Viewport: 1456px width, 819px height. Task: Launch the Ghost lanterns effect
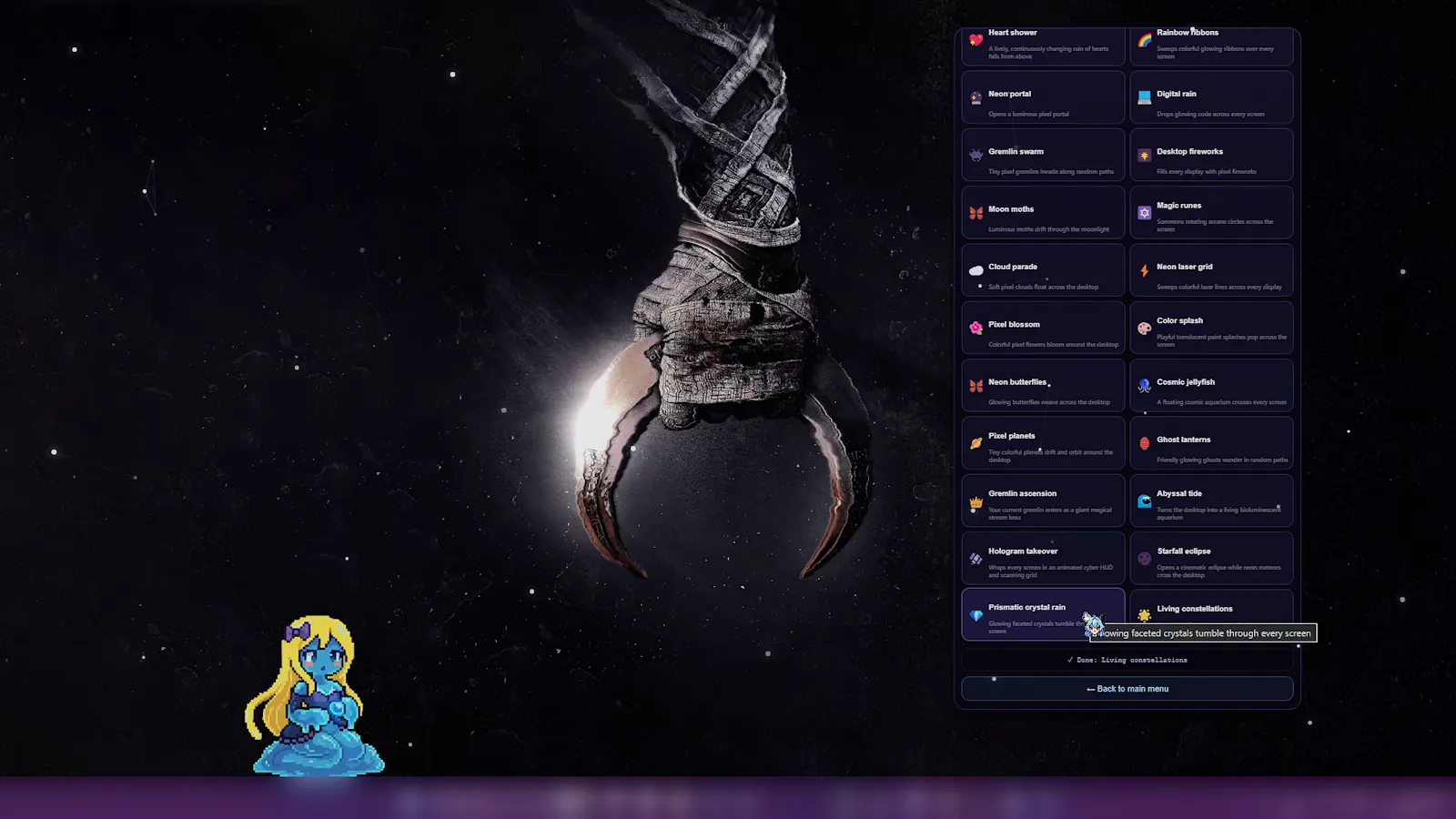[1211, 443]
